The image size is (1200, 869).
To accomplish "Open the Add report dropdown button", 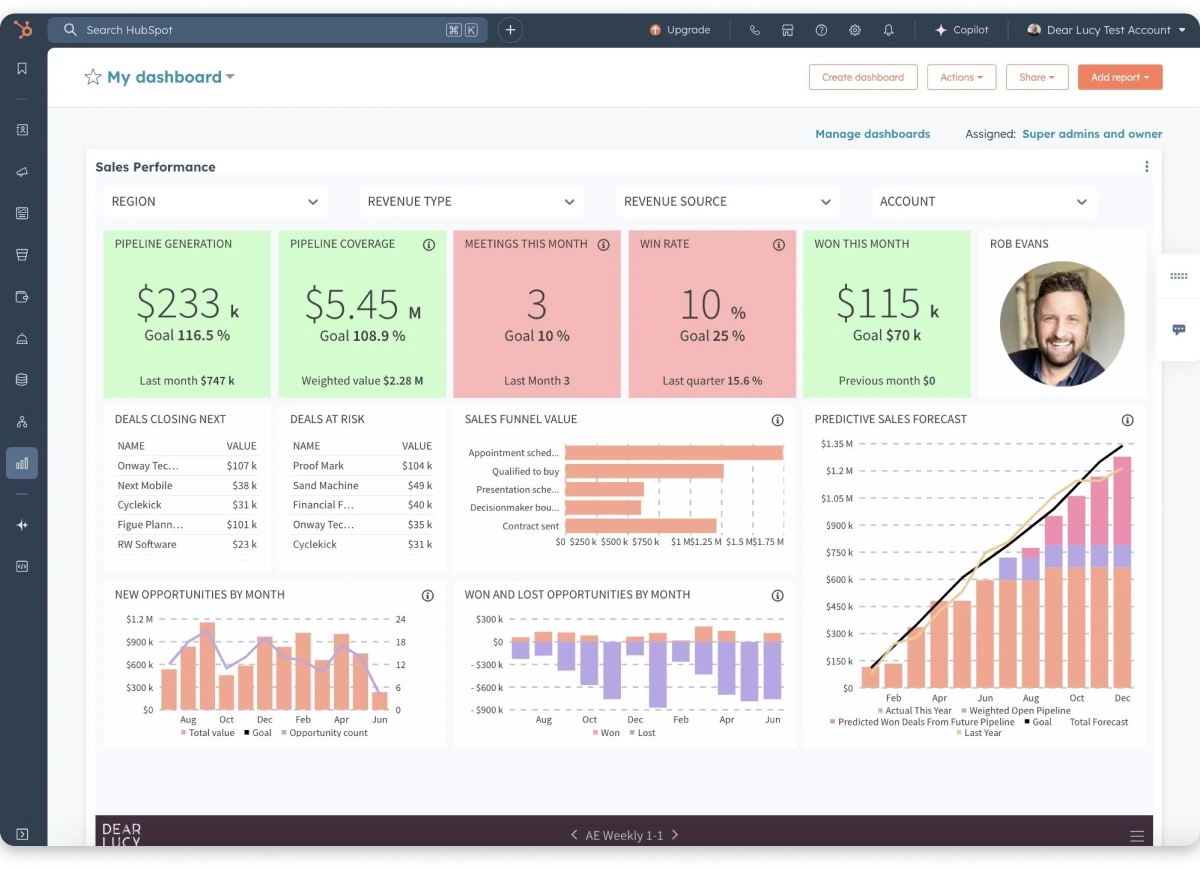I will click(x=1120, y=77).
